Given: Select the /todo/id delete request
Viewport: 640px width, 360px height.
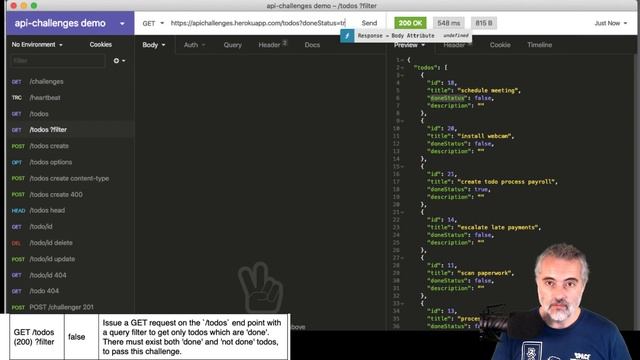Looking at the screenshot, I should (x=70, y=243).
